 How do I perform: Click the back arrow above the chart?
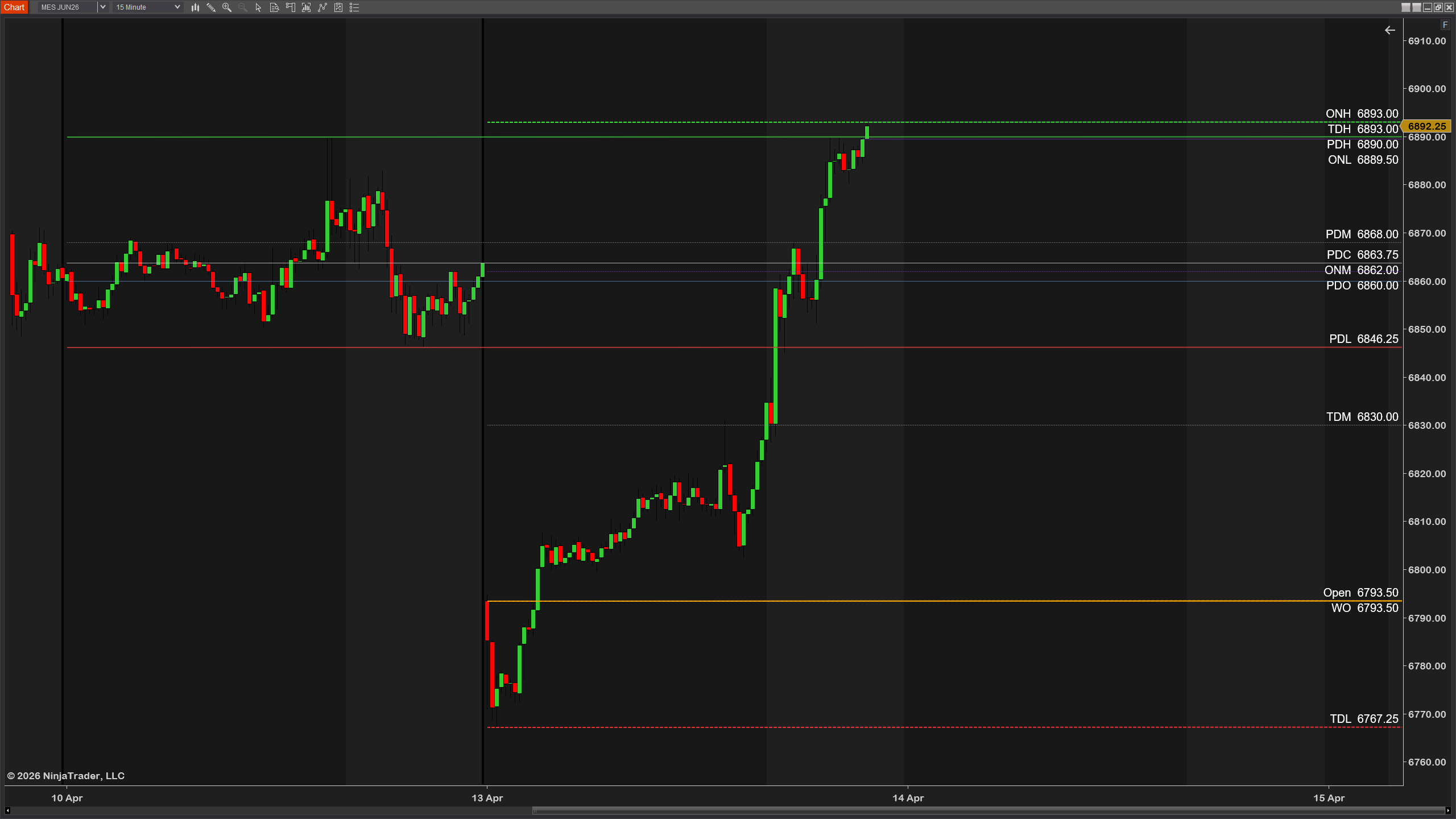1390,30
